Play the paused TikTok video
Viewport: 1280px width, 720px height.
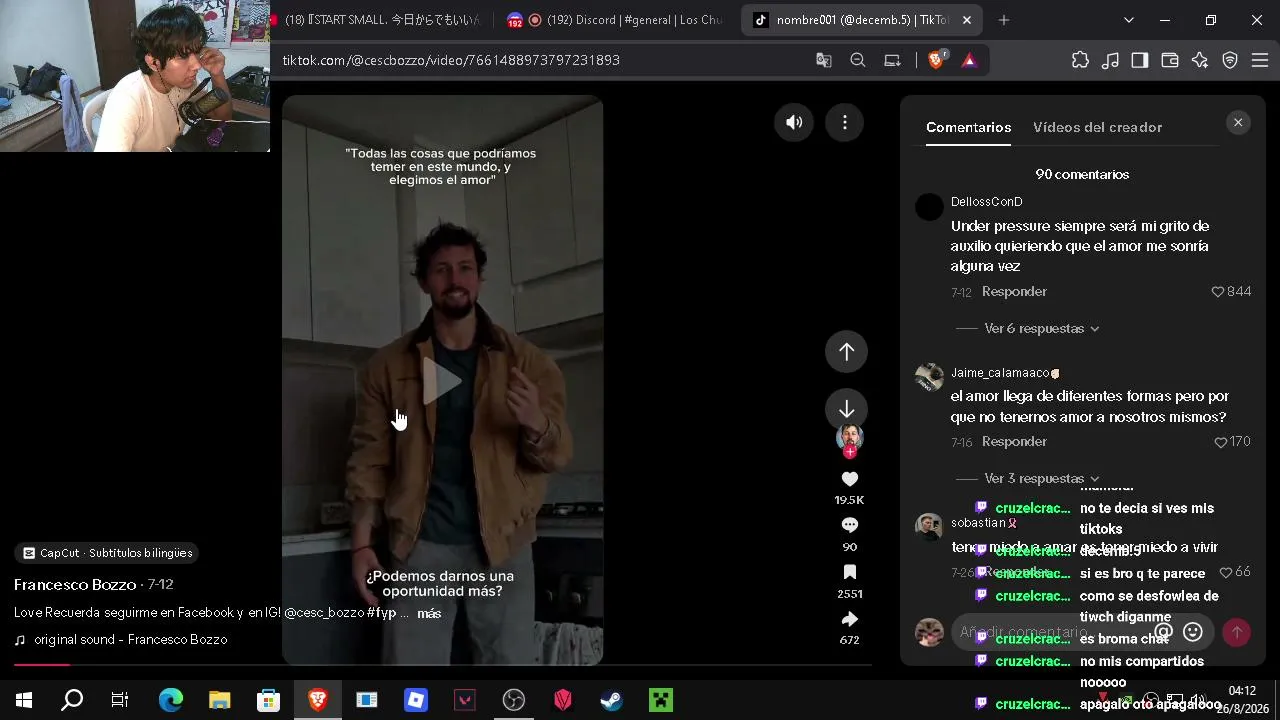coord(441,381)
